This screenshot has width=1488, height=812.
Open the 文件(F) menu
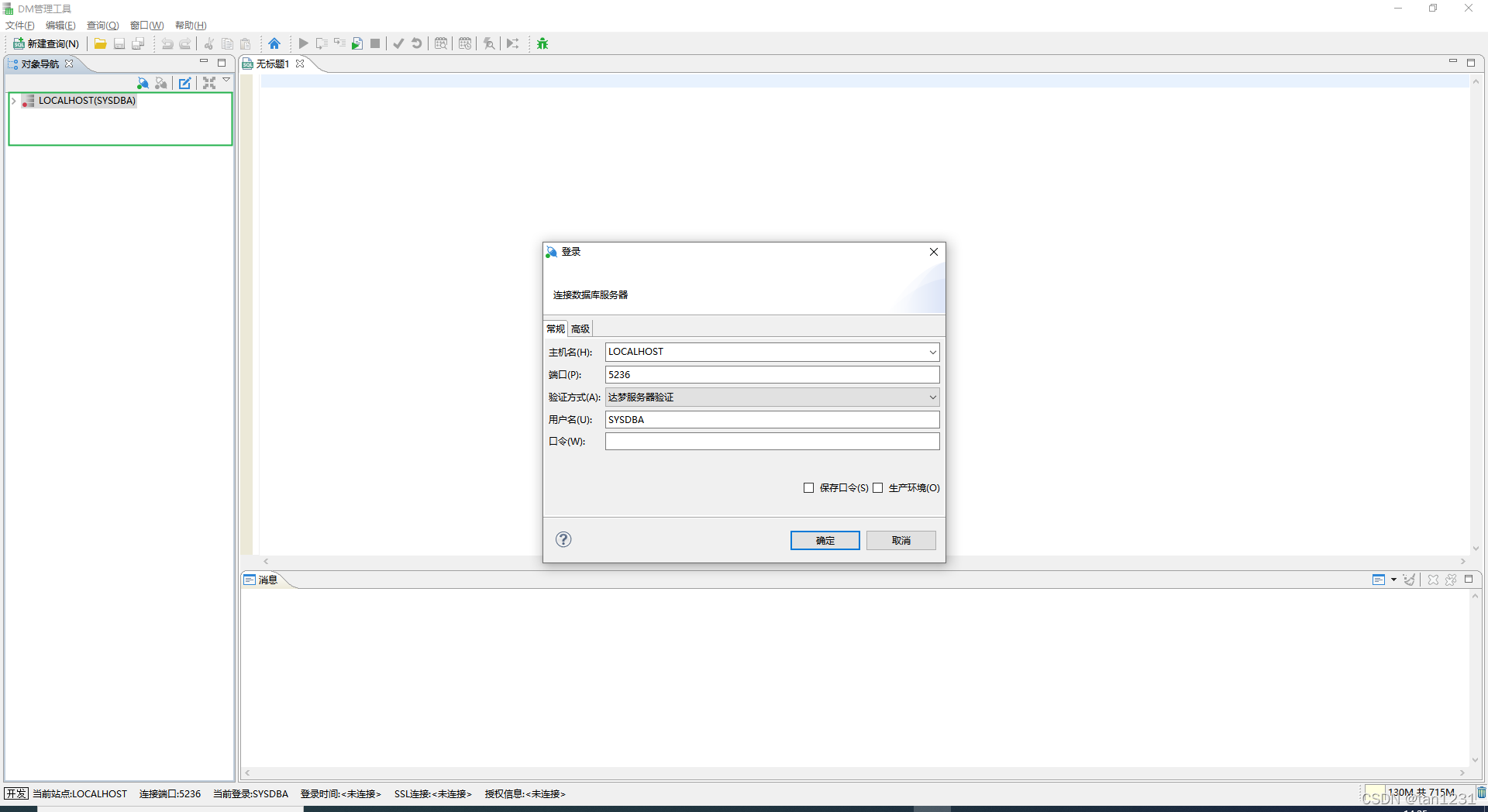coord(20,26)
